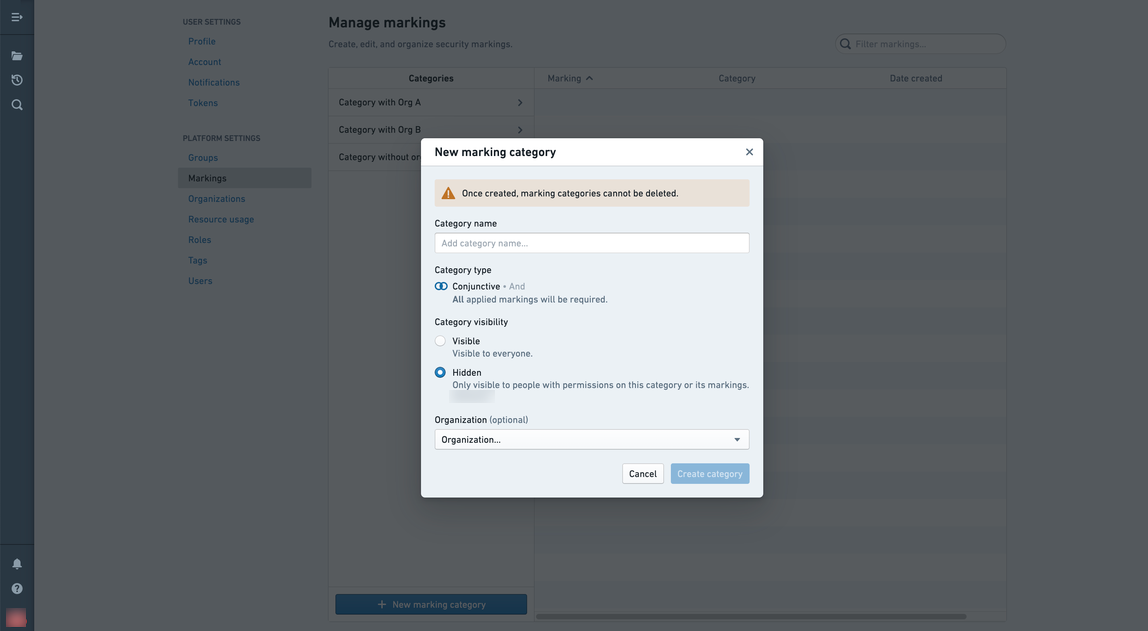Image resolution: width=1148 pixels, height=631 pixels.
Task: Open Profile settings page
Action: pyautogui.click(x=201, y=41)
